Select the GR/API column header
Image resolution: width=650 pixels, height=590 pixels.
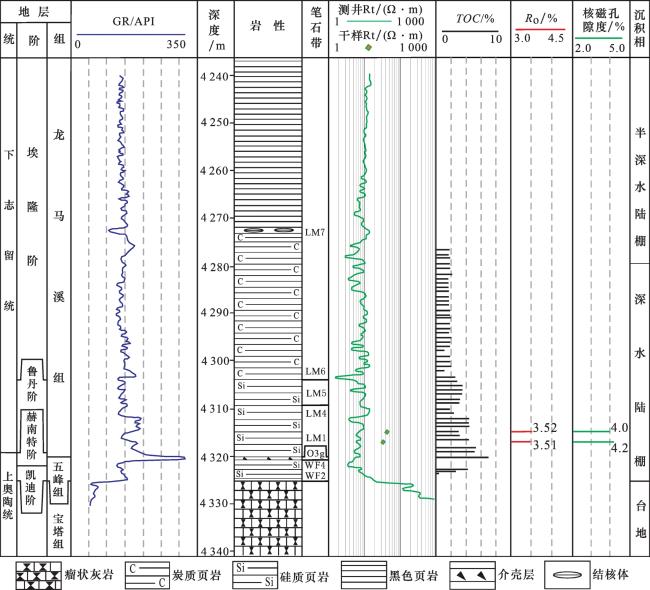133,18
